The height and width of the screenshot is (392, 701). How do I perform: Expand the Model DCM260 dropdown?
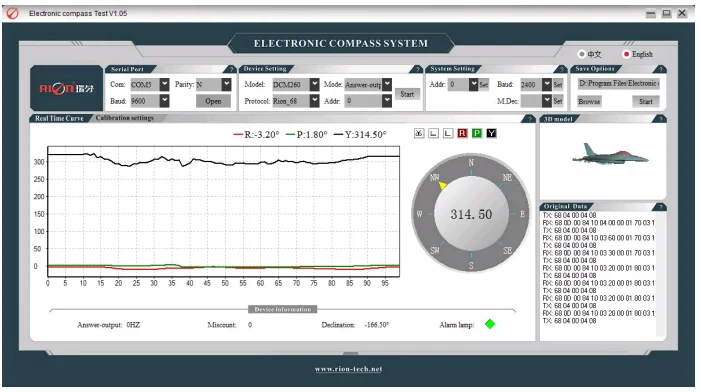click(x=315, y=84)
